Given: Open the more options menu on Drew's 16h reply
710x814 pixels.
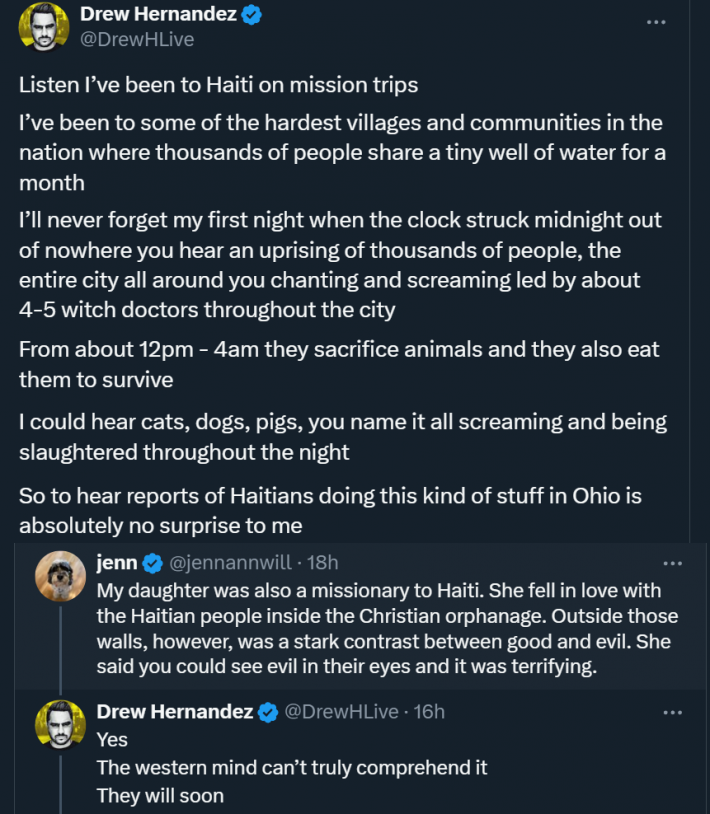Looking at the screenshot, I should coord(673,712).
